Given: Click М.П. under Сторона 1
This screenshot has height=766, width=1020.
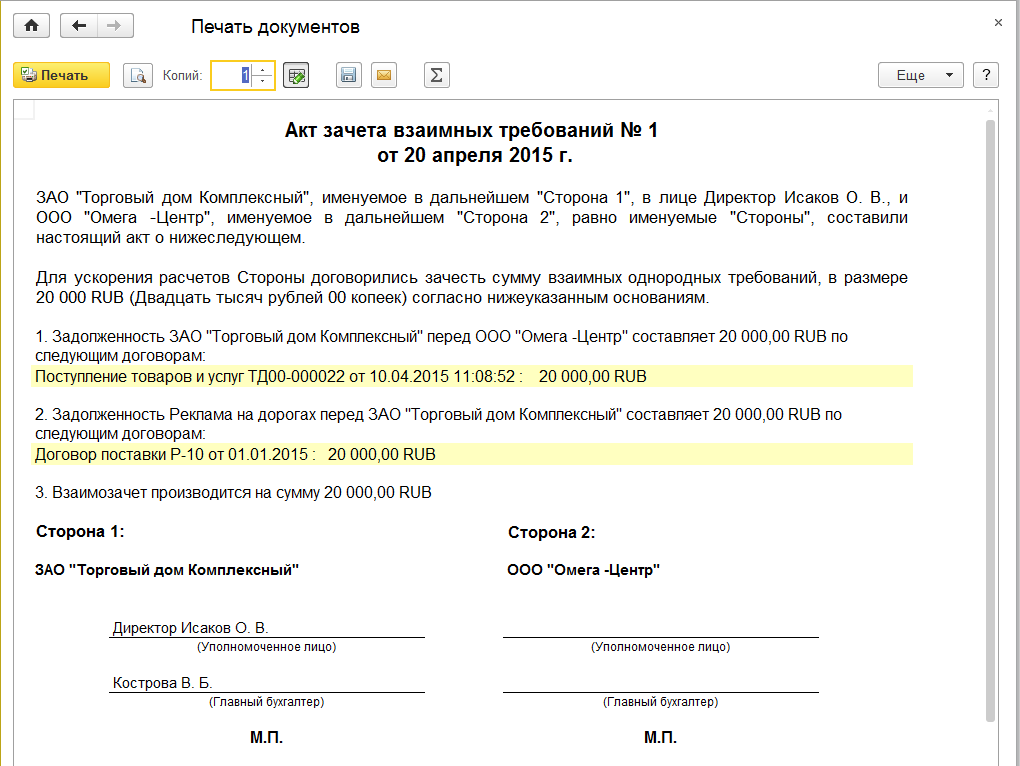Looking at the screenshot, I should [267, 737].
